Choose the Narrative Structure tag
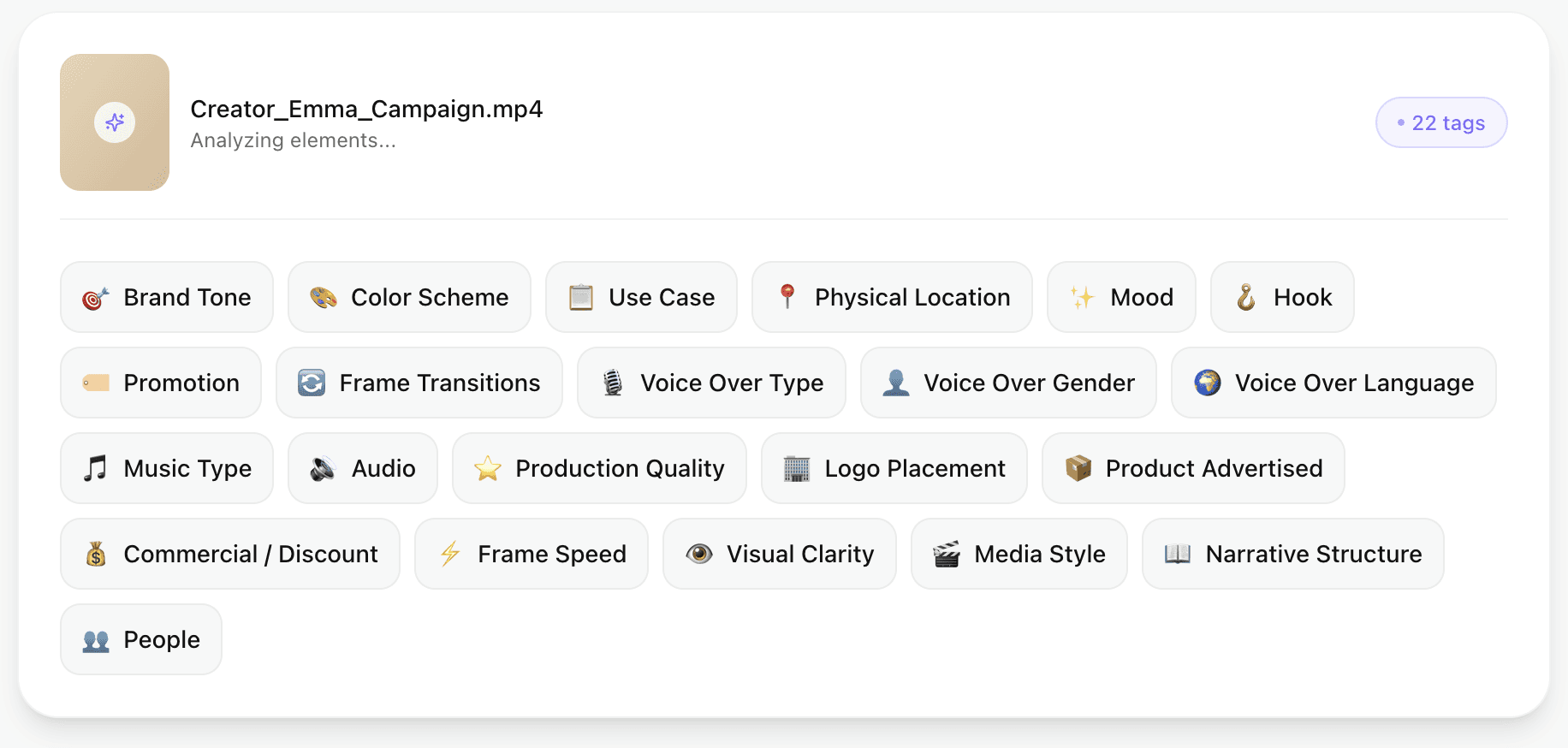The width and height of the screenshot is (1568, 748). tap(1292, 555)
